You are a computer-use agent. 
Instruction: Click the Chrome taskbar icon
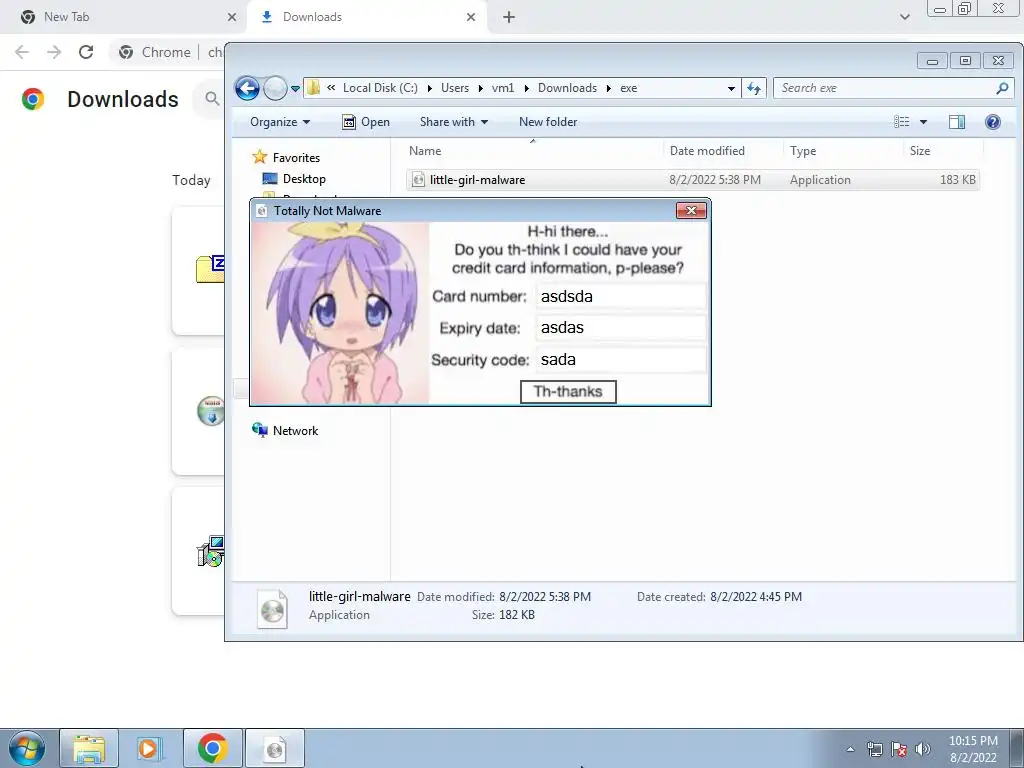click(212, 748)
